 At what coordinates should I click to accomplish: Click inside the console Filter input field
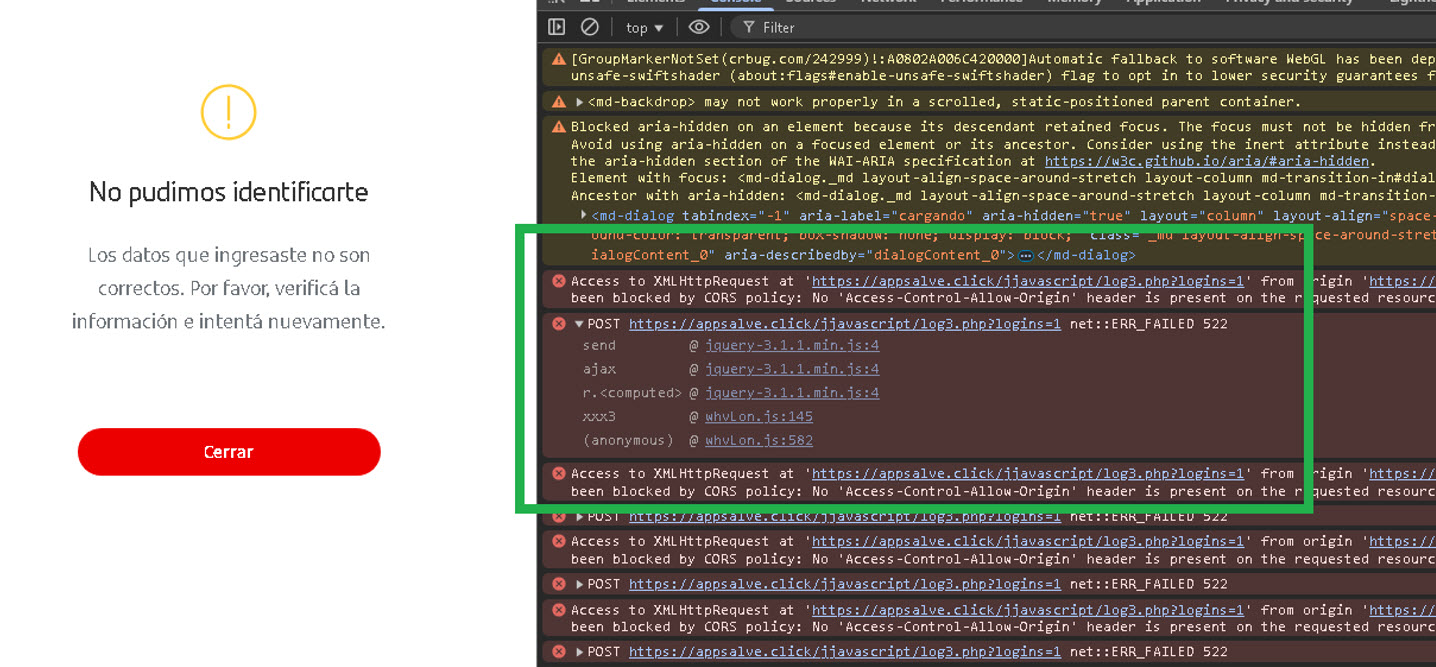800,27
